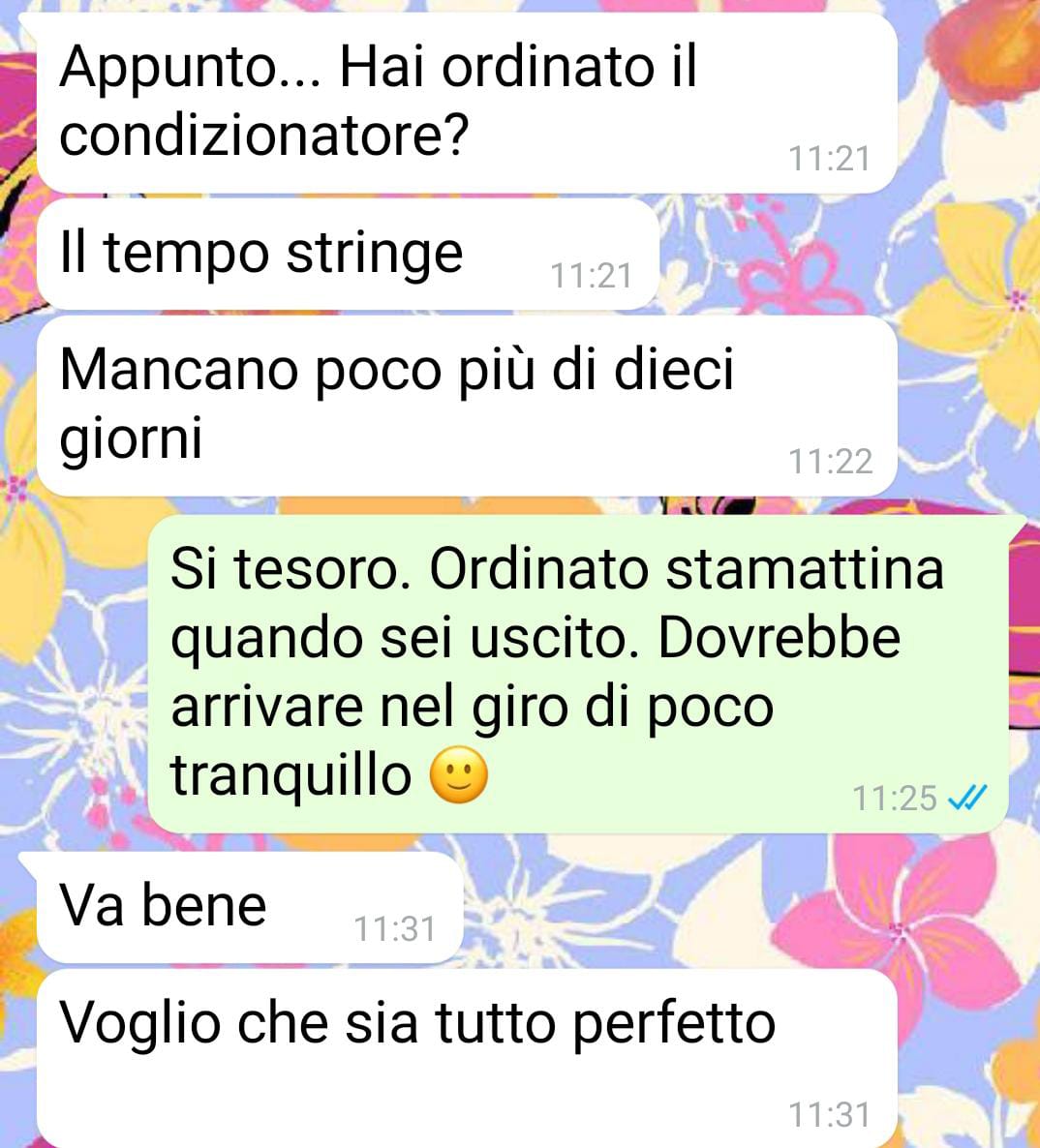Tap the smiley emoji after "tranquillo"

point(458,775)
